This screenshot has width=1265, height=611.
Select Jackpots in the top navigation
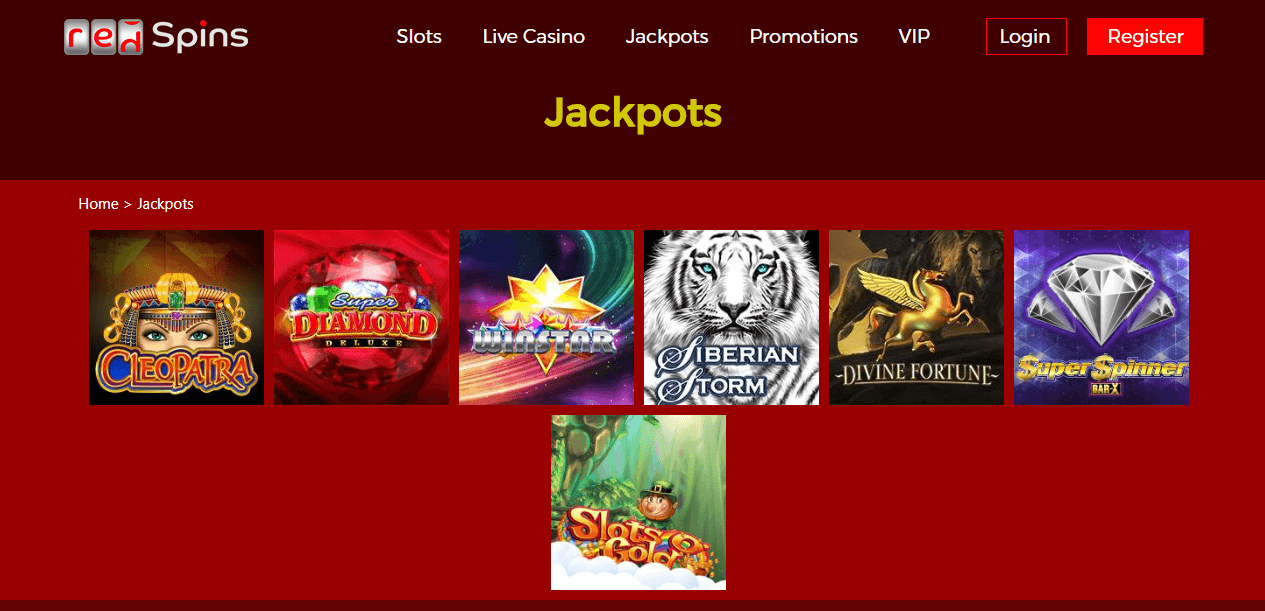pos(667,36)
